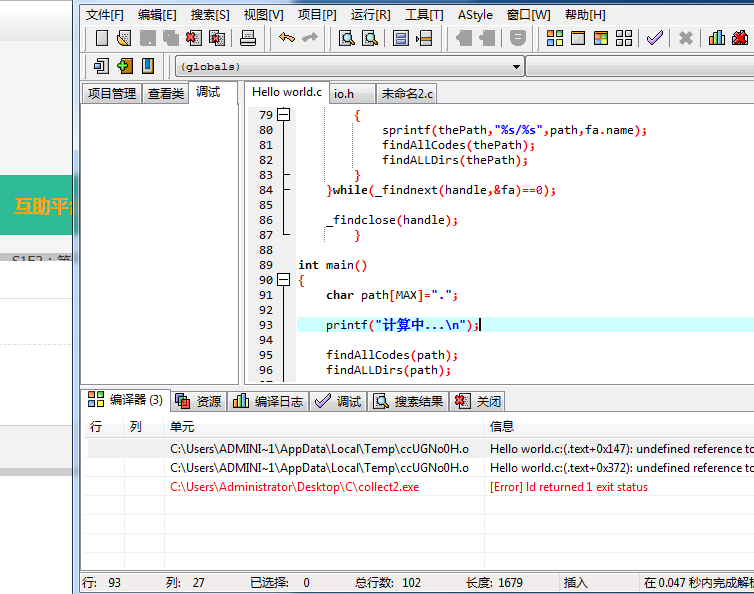Open Find with the magnifier icon
This screenshot has height=594, width=754.
347,38
